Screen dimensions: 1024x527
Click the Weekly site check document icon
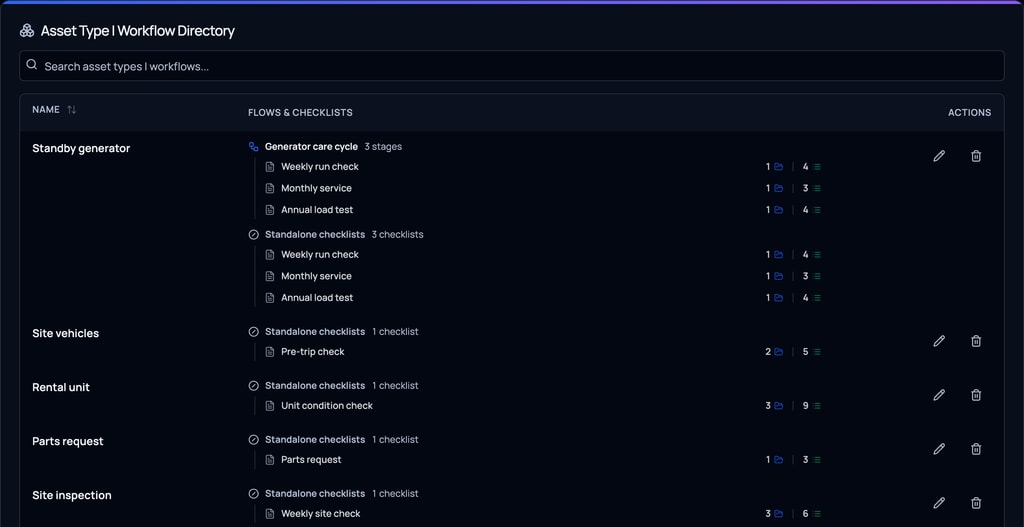coord(270,514)
